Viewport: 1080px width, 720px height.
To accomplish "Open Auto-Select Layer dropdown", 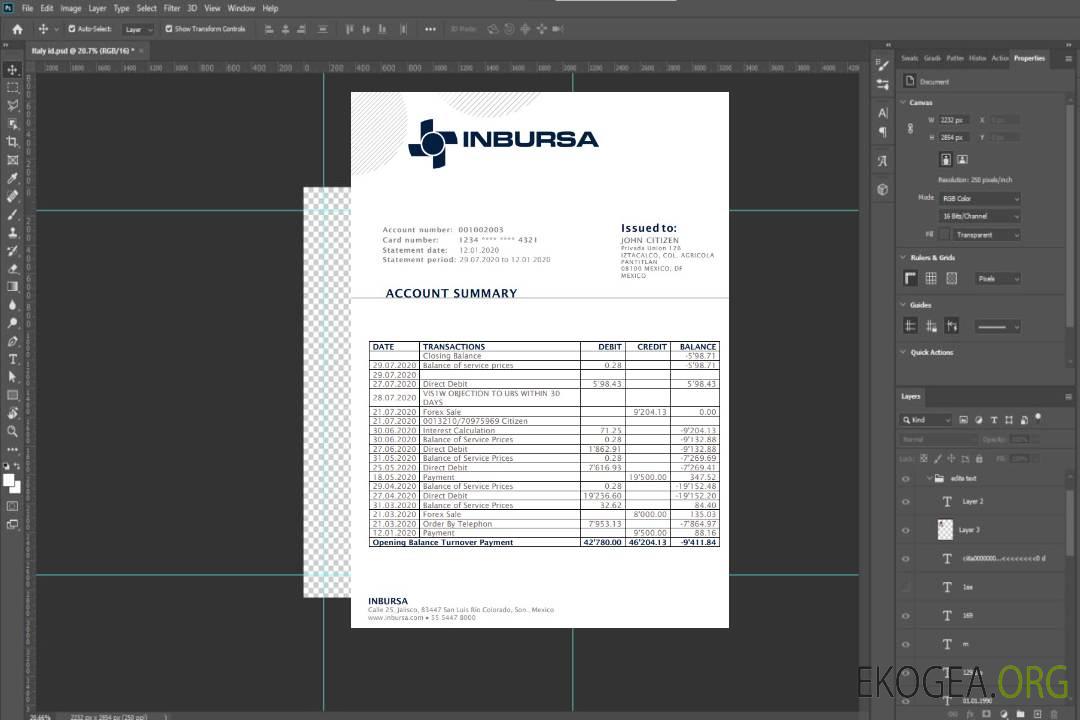I will tap(138, 29).
